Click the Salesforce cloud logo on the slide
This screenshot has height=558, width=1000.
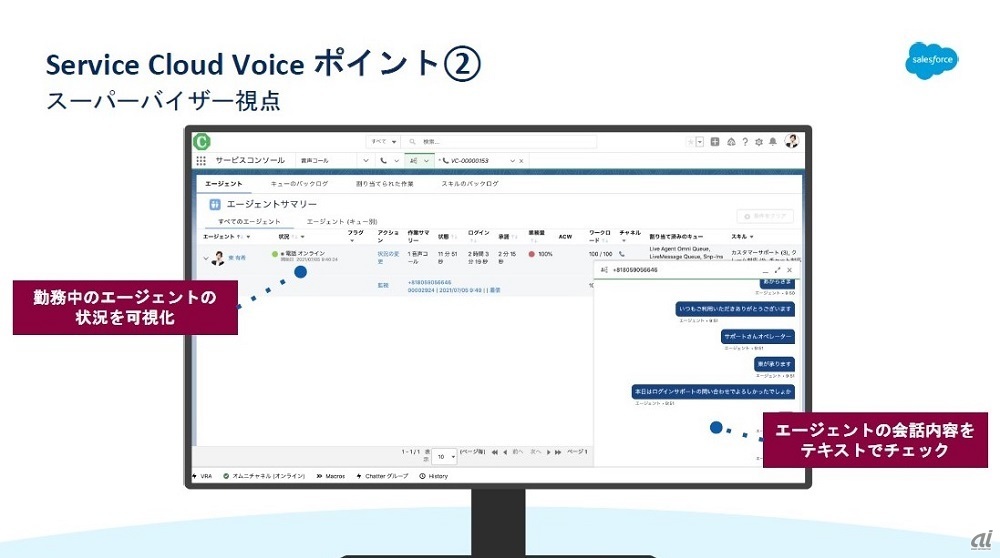(x=931, y=61)
